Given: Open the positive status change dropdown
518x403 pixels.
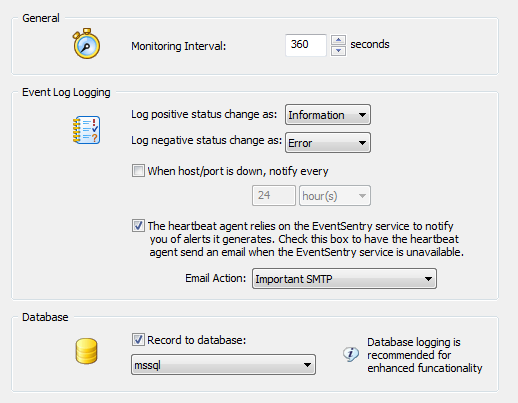Looking at the screenshot, I should pos(328,115).
